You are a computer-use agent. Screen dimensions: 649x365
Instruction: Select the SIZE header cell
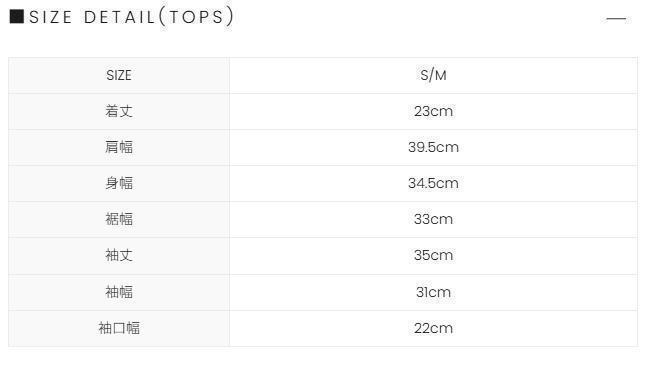[119, 75]
